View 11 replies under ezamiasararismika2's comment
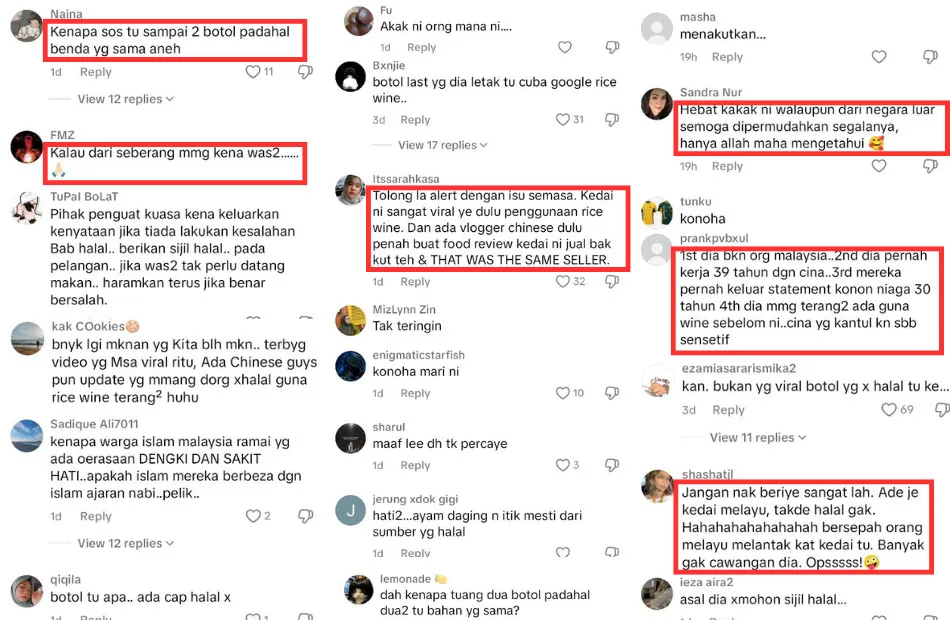Image resolution: width=950 pixels, height=620 pixels. [x=758, y=438]
